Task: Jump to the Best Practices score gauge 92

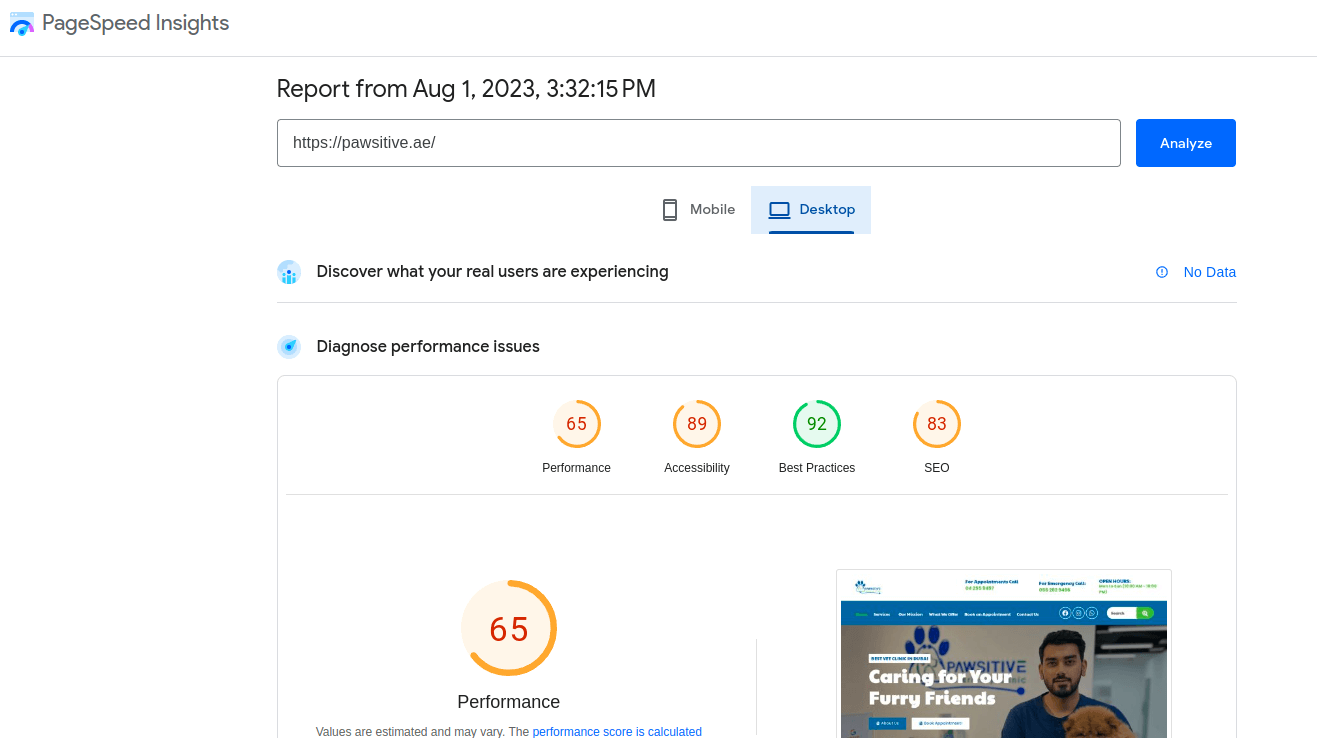Action: 817,424
